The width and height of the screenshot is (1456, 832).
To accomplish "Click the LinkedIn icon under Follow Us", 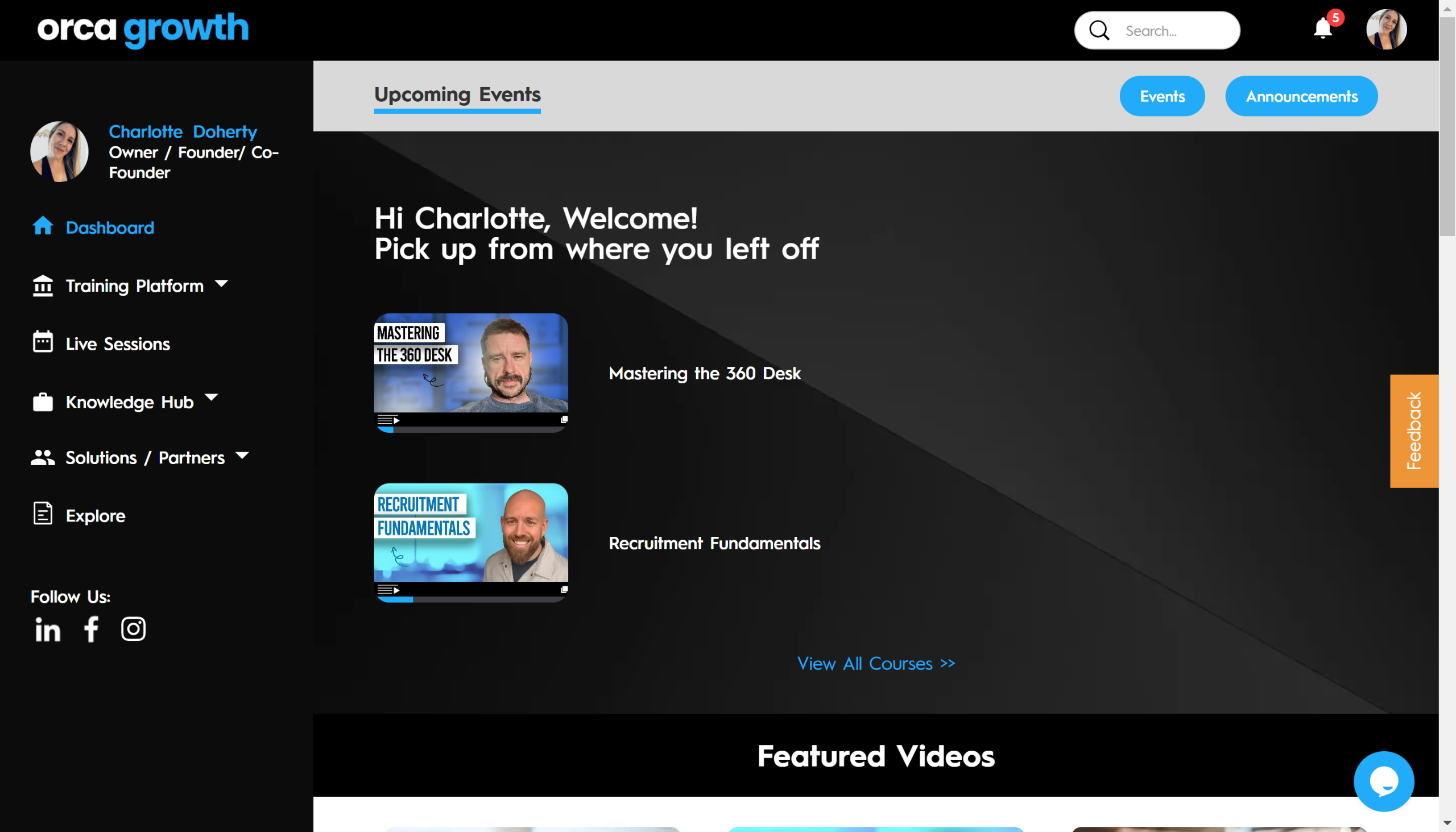I will 47,630.
